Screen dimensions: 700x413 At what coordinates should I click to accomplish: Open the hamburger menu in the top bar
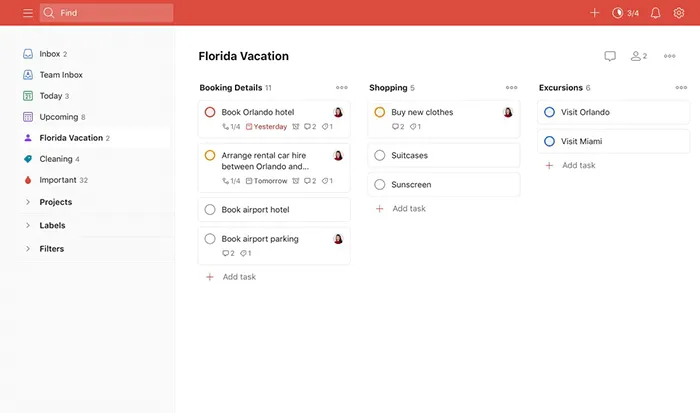(x=28, y=13)
